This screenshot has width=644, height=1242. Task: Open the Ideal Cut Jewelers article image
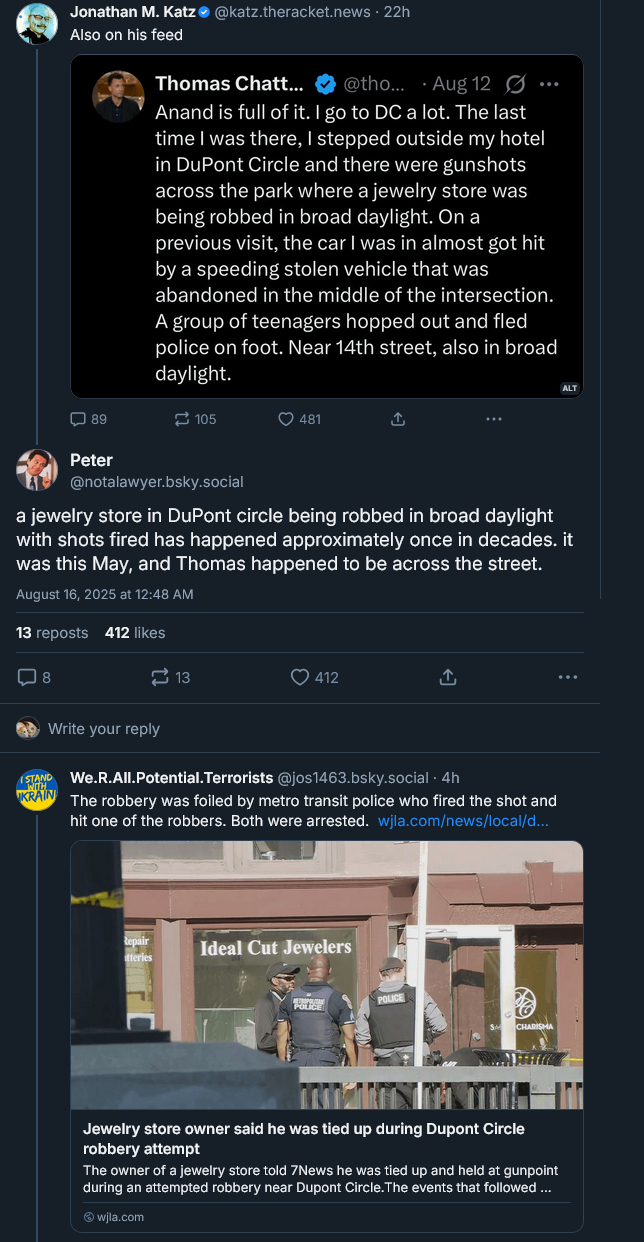(x=326, y=975)
